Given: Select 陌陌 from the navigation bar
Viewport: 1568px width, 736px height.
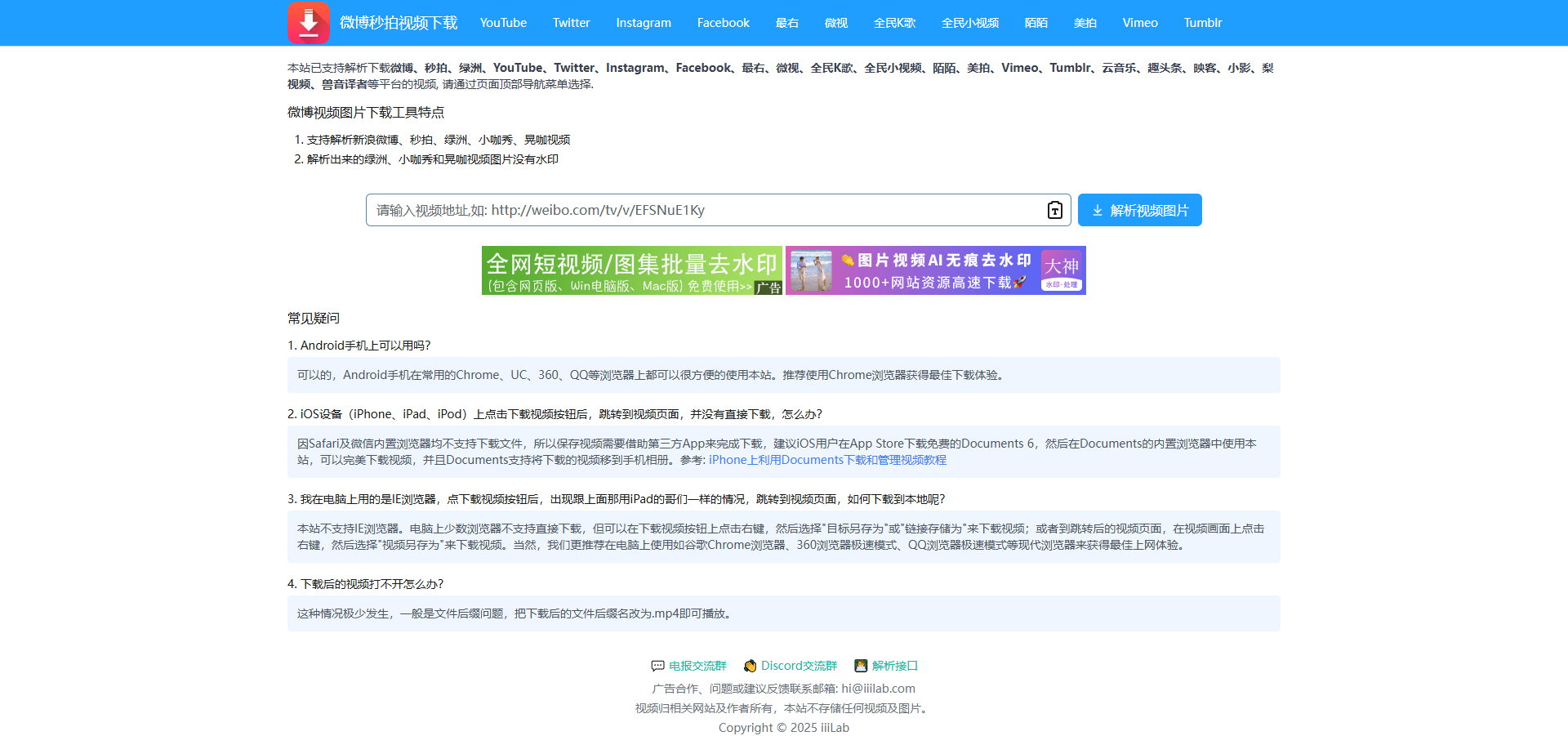Looking at the screenshot, I should pos(1035,22).
